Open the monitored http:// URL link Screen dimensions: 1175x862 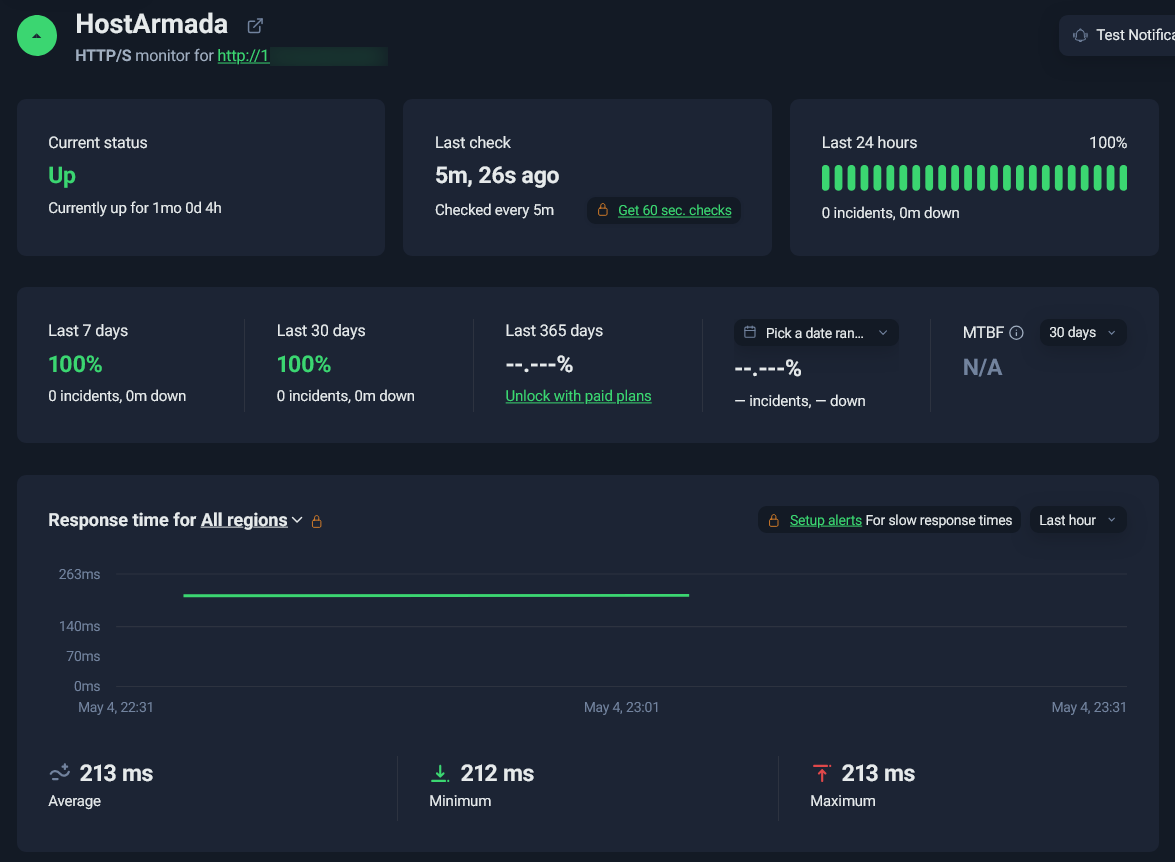click(x=243, y=55)
